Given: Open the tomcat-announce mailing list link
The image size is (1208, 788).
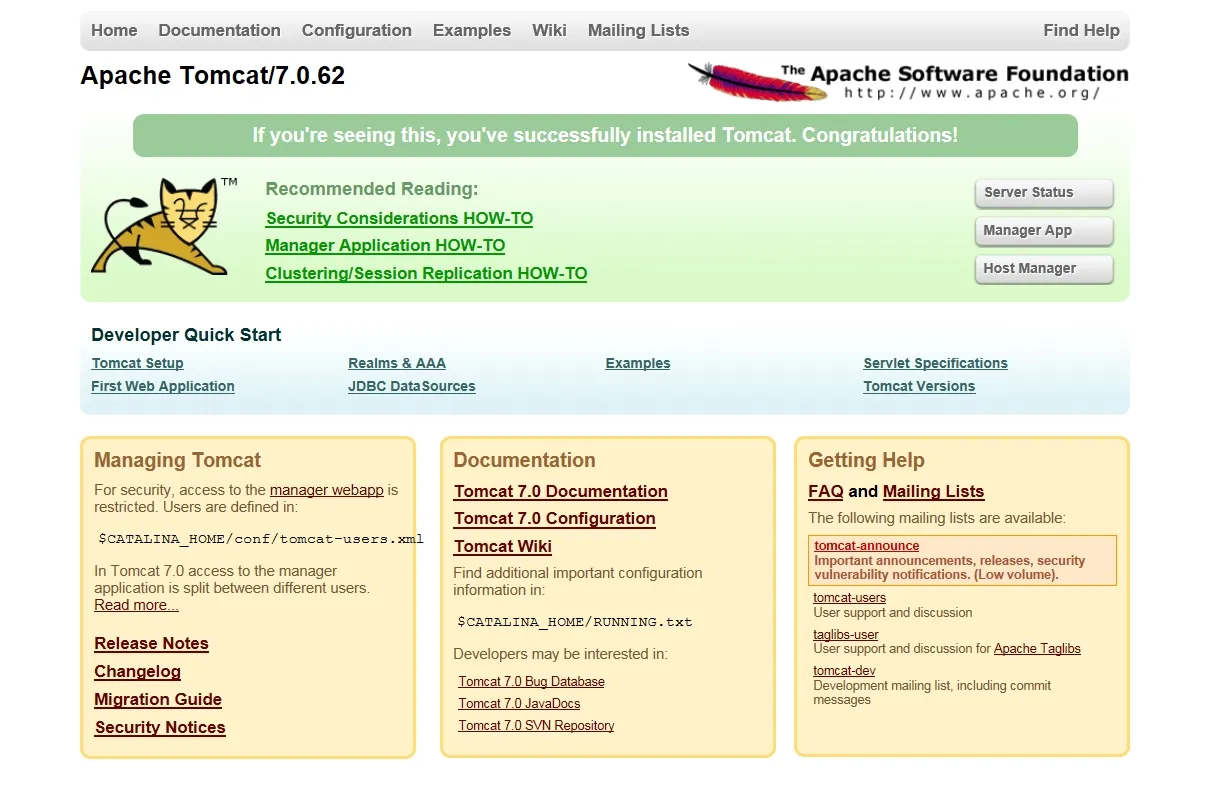Looking at the screenshot, I should 867,546.
